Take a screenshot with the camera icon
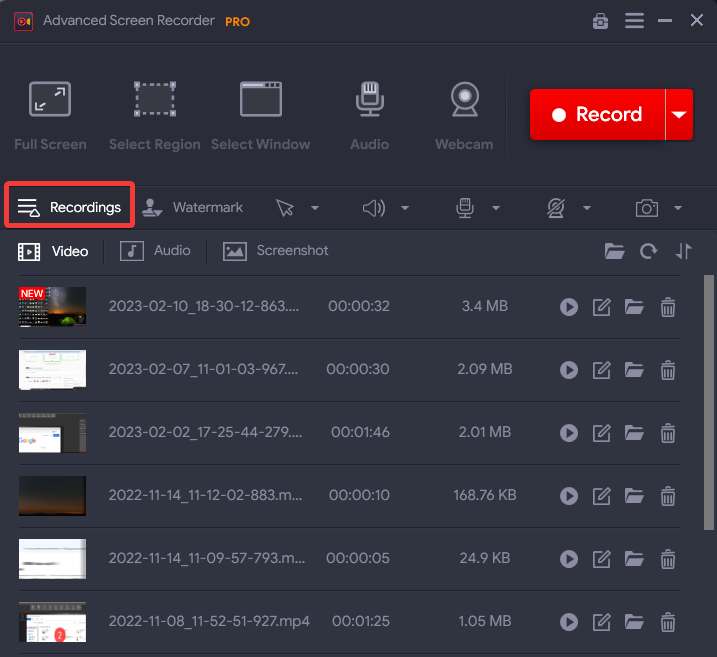 click(x=647, y=208)
